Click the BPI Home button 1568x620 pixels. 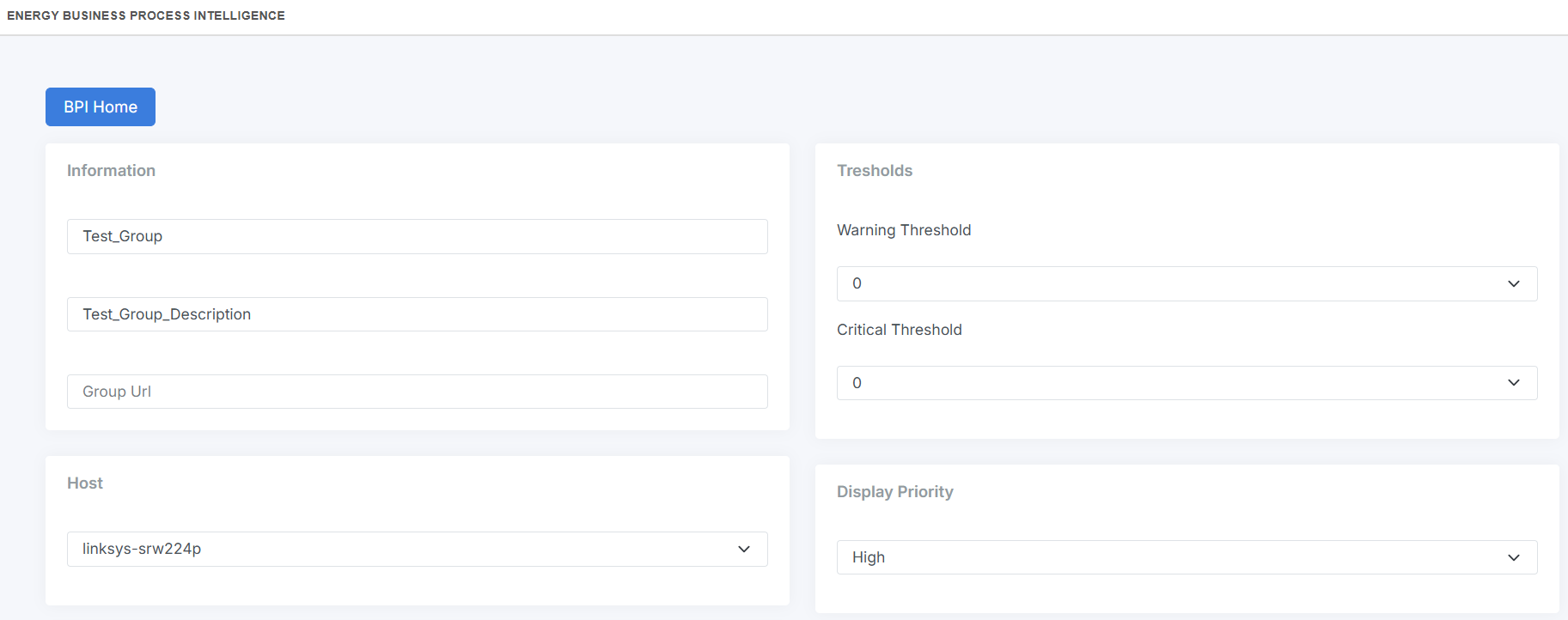coord(101,107)
